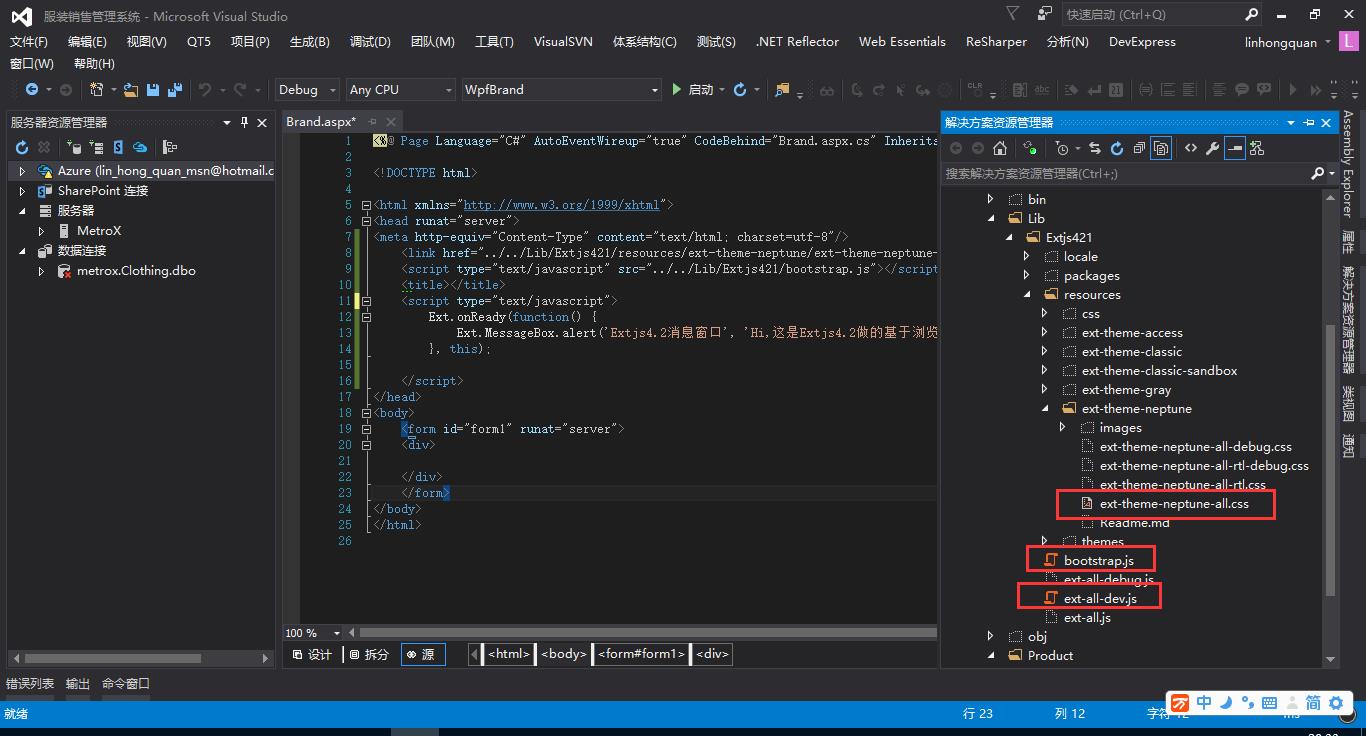
Task: Open the DevExpress menu
Action: tap(1142, 41)
